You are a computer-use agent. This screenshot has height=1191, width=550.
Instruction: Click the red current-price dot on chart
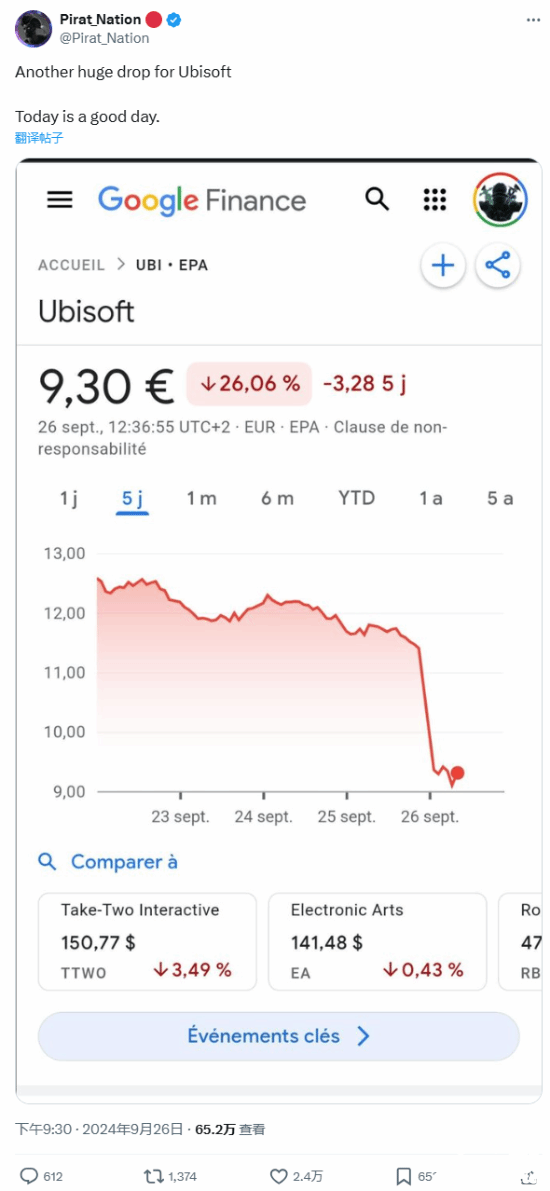(x=457, y=773)
